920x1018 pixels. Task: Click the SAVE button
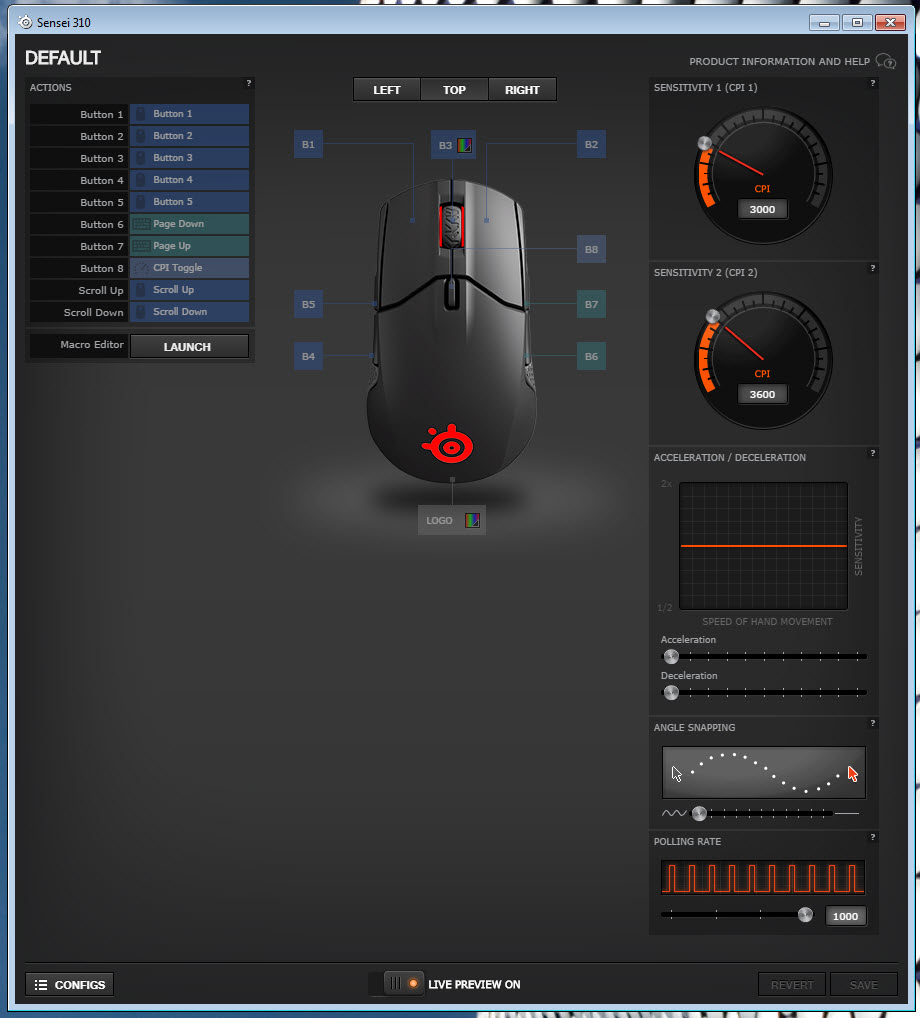864,985
